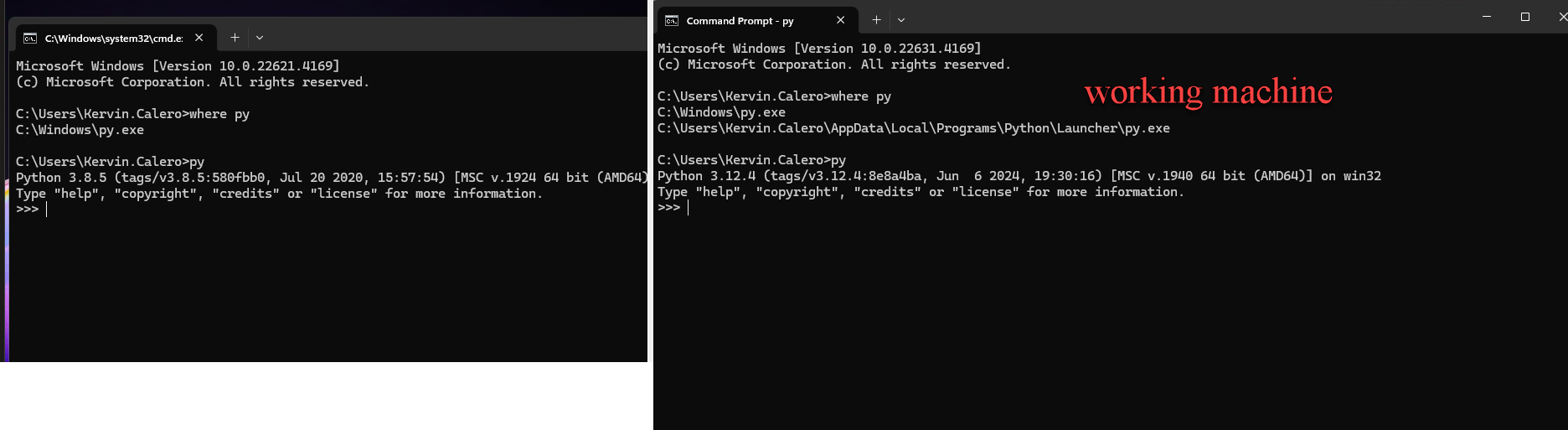Click the cmd icon on the C:\Windows\system32\cmd.exe tab
The image size is (1568, 430).
click(30, 38)
